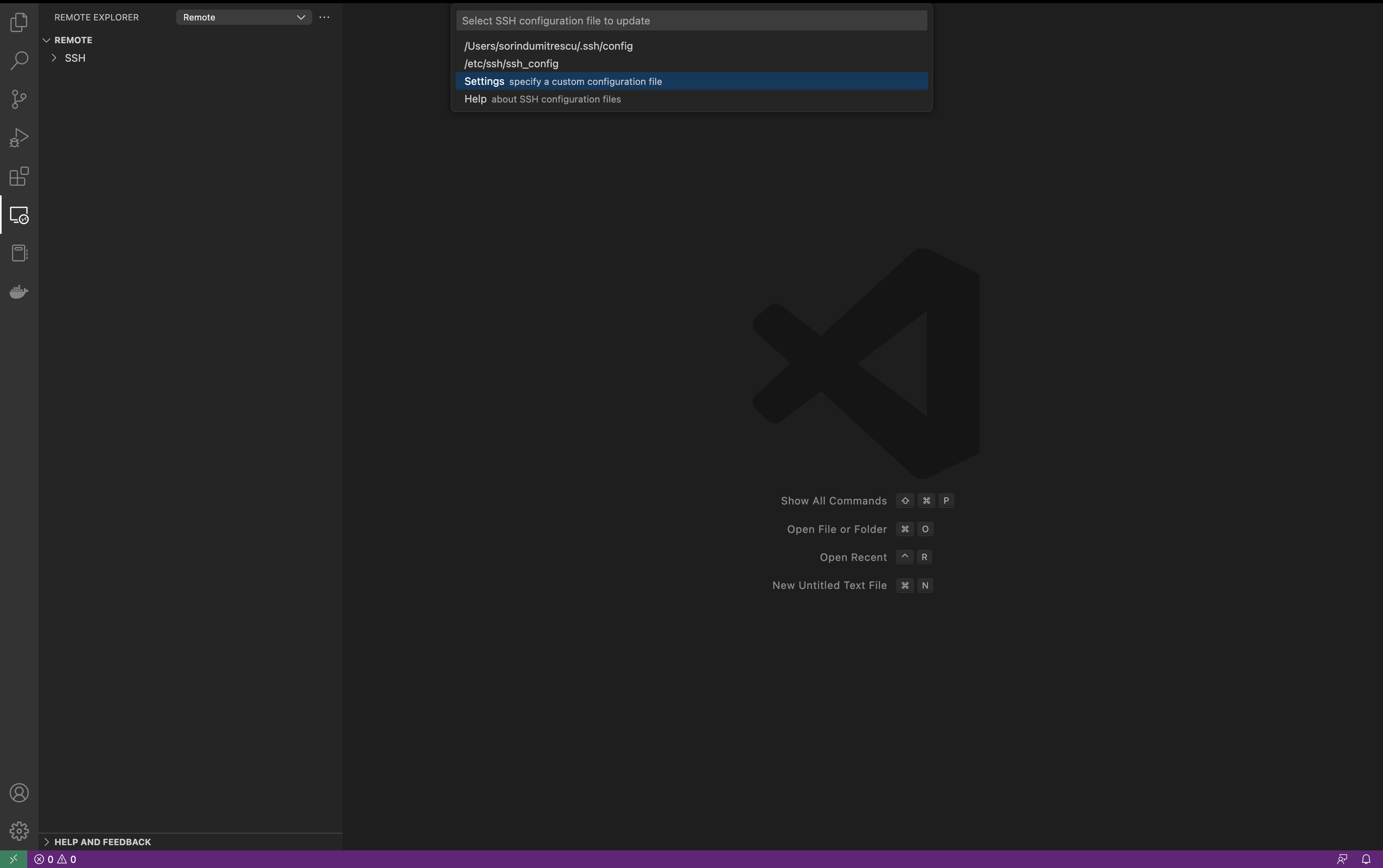1383x868 pixels.
Task: Open Remote Explorer more actions ellipsis
Action: 324,17
